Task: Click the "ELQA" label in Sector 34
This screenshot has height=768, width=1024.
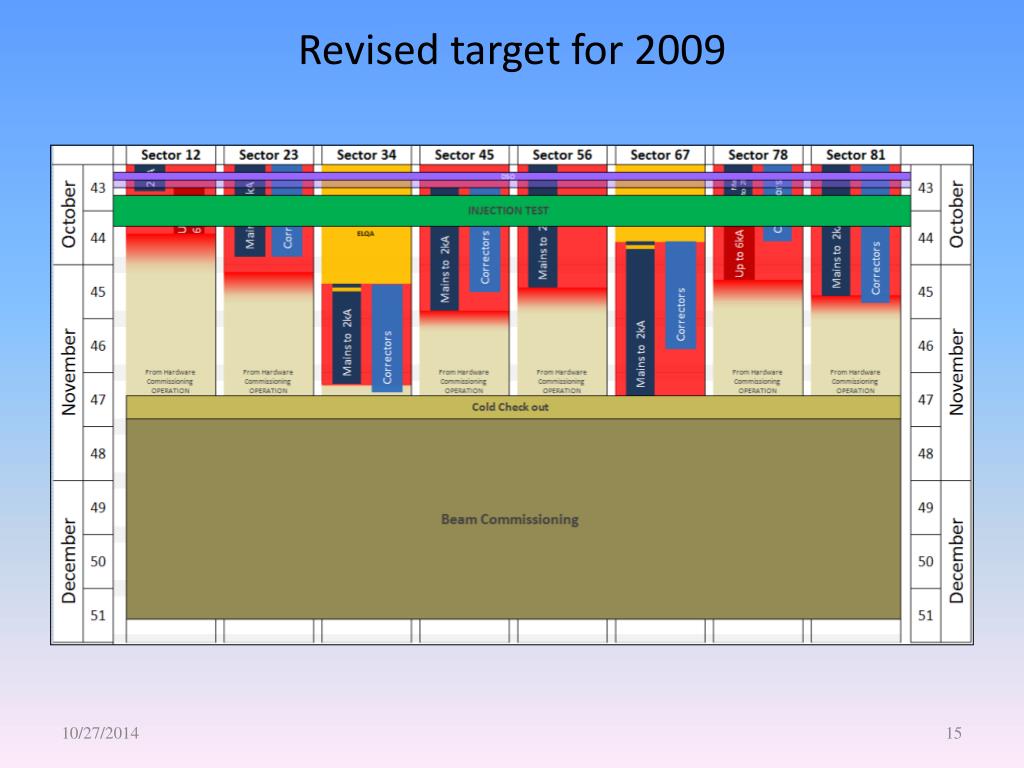Action: tap(366, 233)
